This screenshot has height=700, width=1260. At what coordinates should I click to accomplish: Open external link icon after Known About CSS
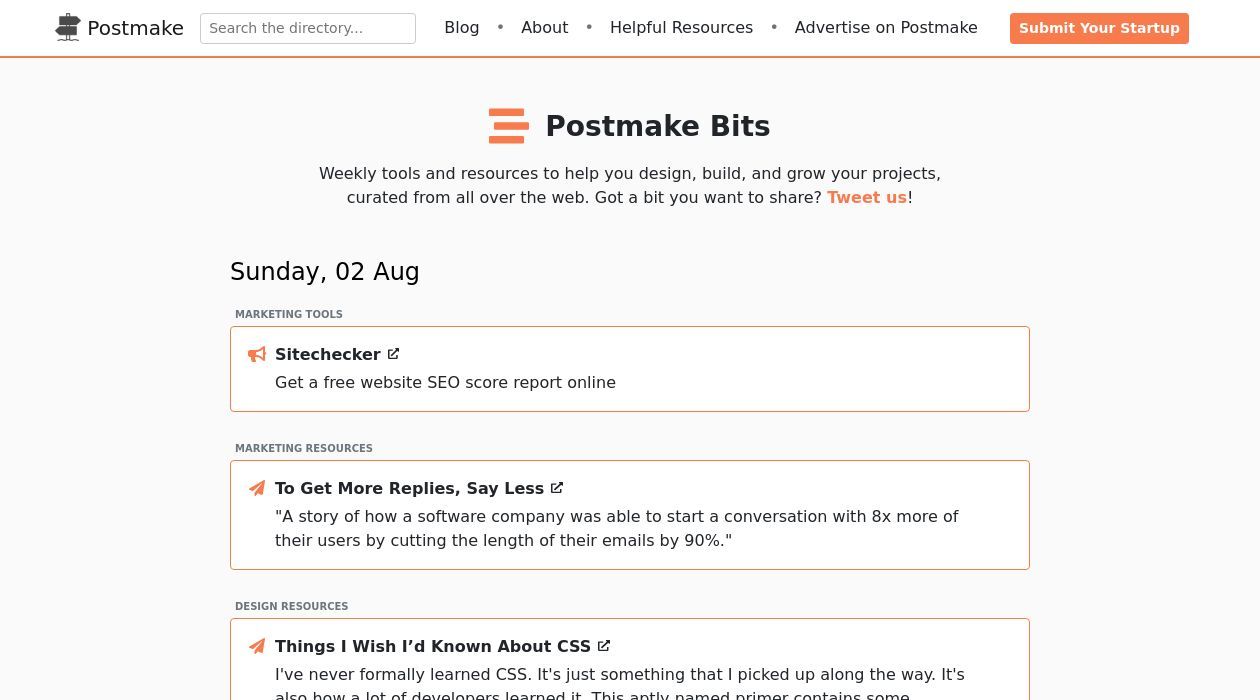604,645
